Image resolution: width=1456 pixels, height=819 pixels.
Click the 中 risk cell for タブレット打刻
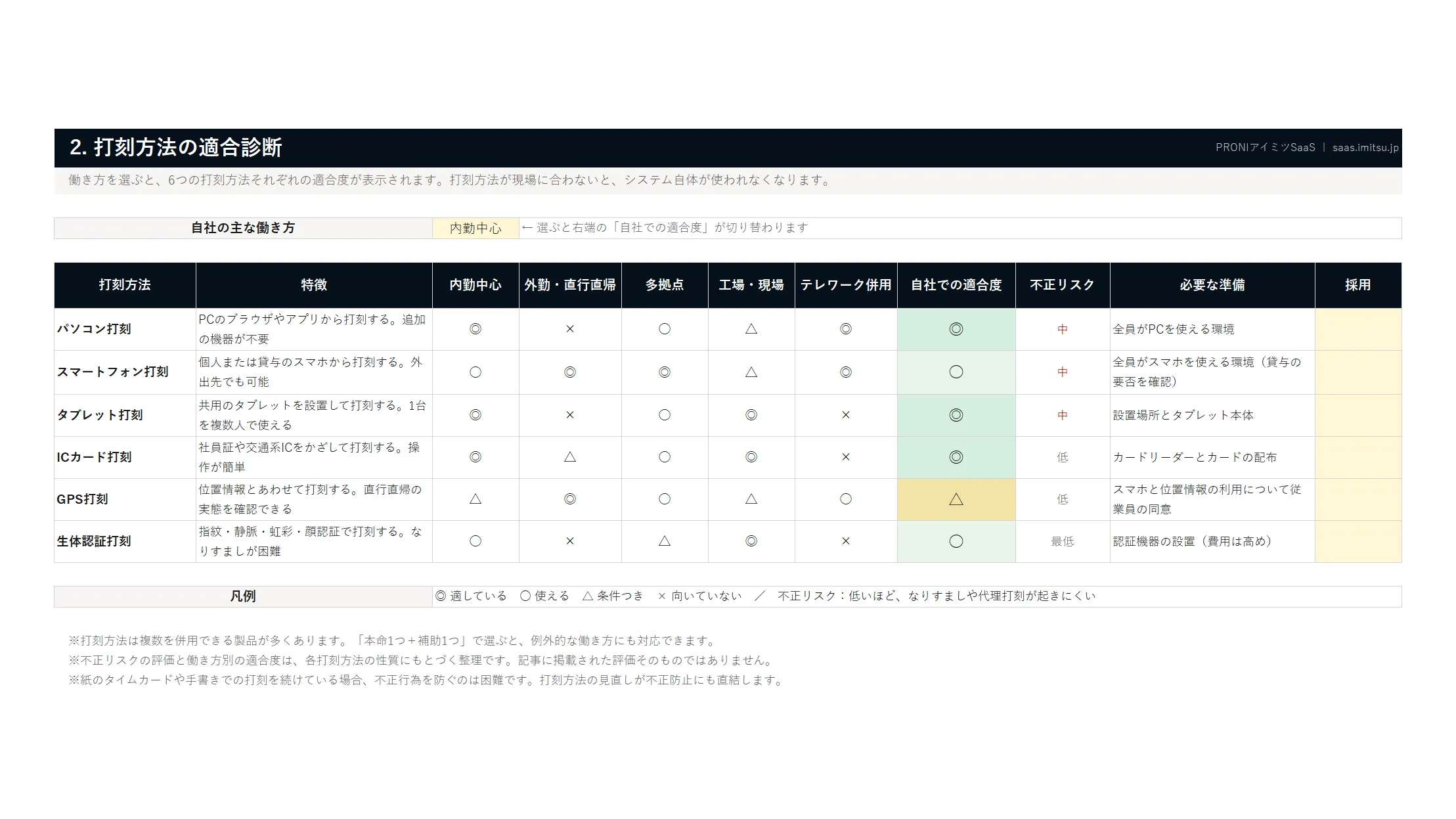pos(1063,415)
